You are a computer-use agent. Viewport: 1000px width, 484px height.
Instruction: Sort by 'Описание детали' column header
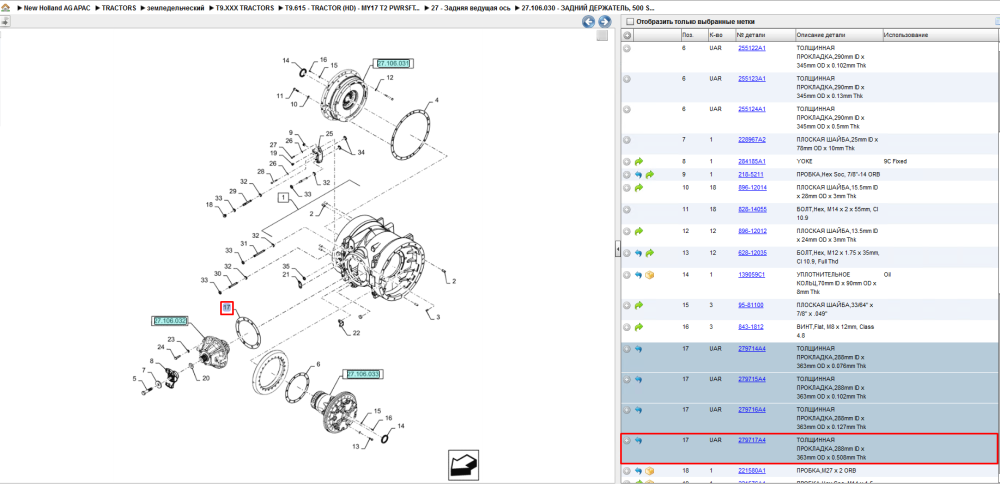tap(821, 35)
